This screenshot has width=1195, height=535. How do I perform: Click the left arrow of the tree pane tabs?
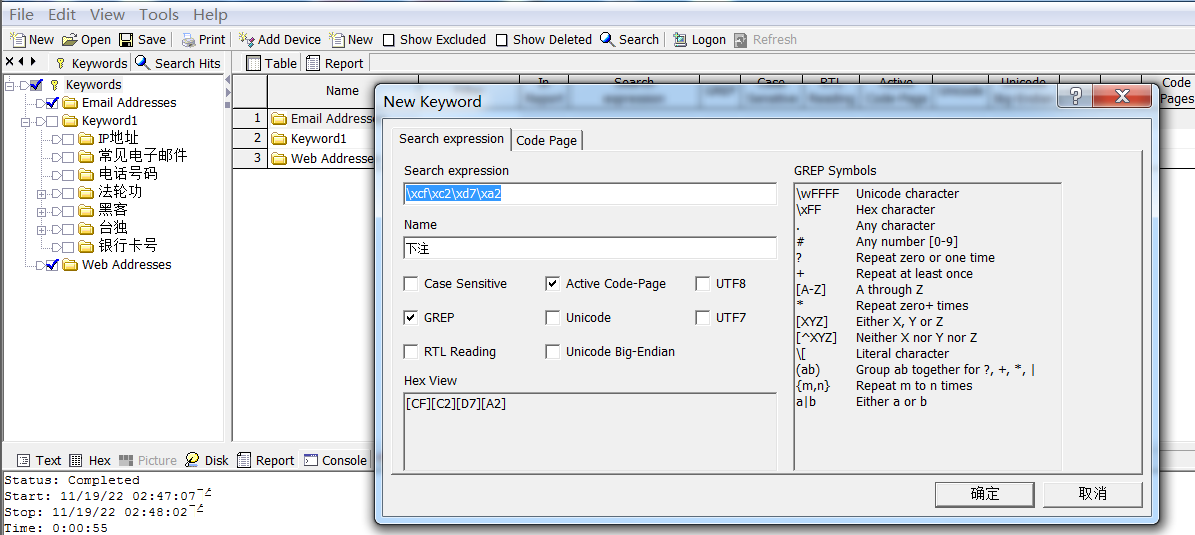tap(21, 61)
